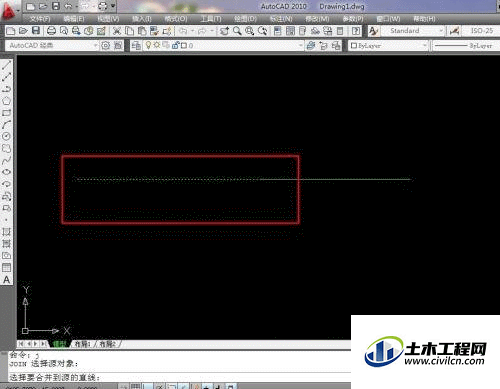Click layer 0 color swatch square

click(183, 45)
